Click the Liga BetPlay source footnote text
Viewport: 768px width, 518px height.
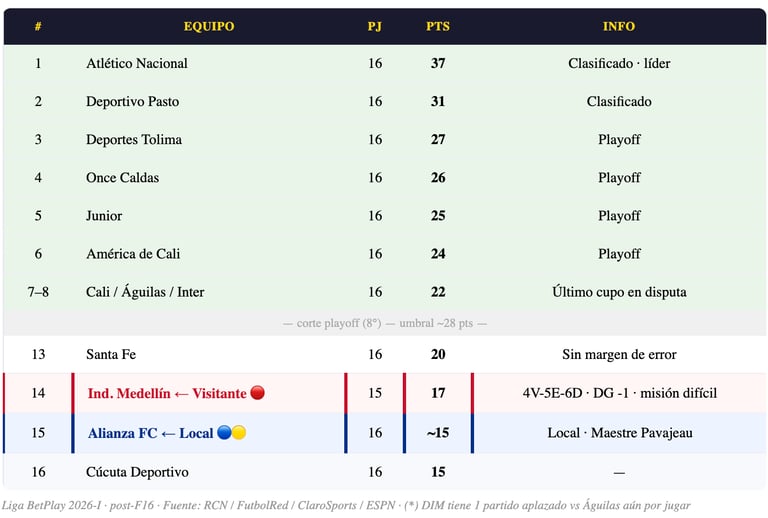click(346, 505)
